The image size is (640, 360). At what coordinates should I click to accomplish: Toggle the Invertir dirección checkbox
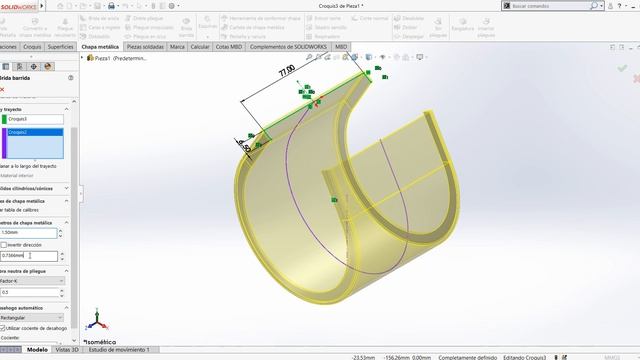pos(4,245)
